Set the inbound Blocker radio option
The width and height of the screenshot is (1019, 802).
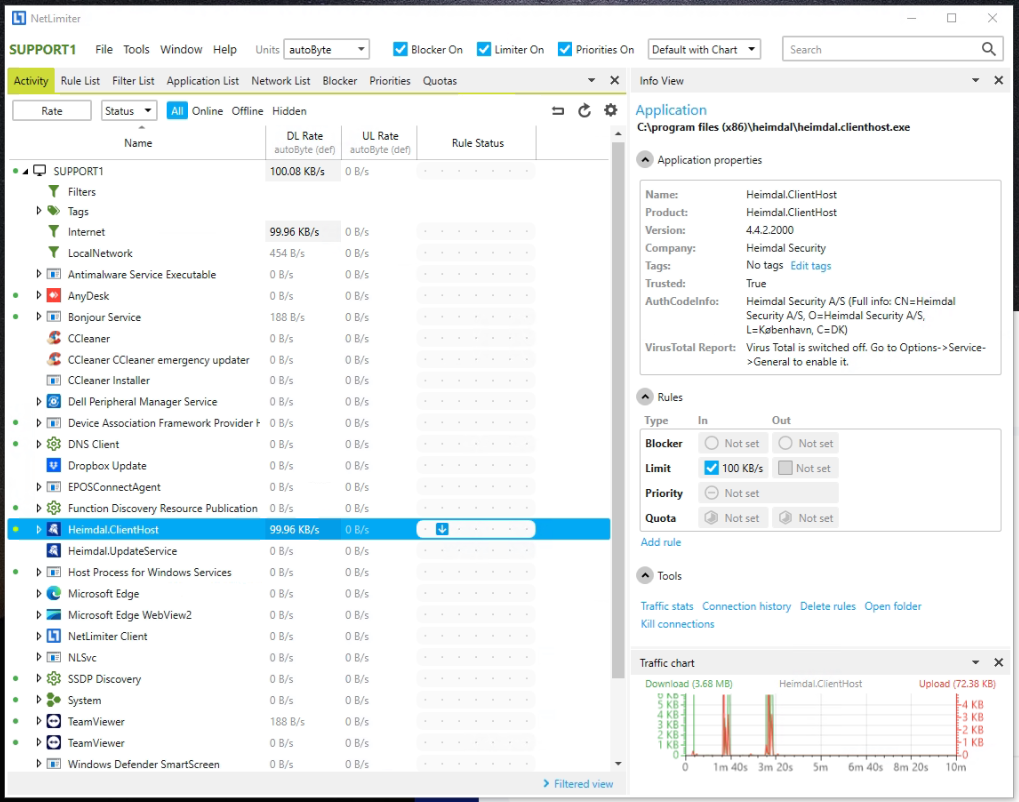pyautogui.click(x=712, y=443)
